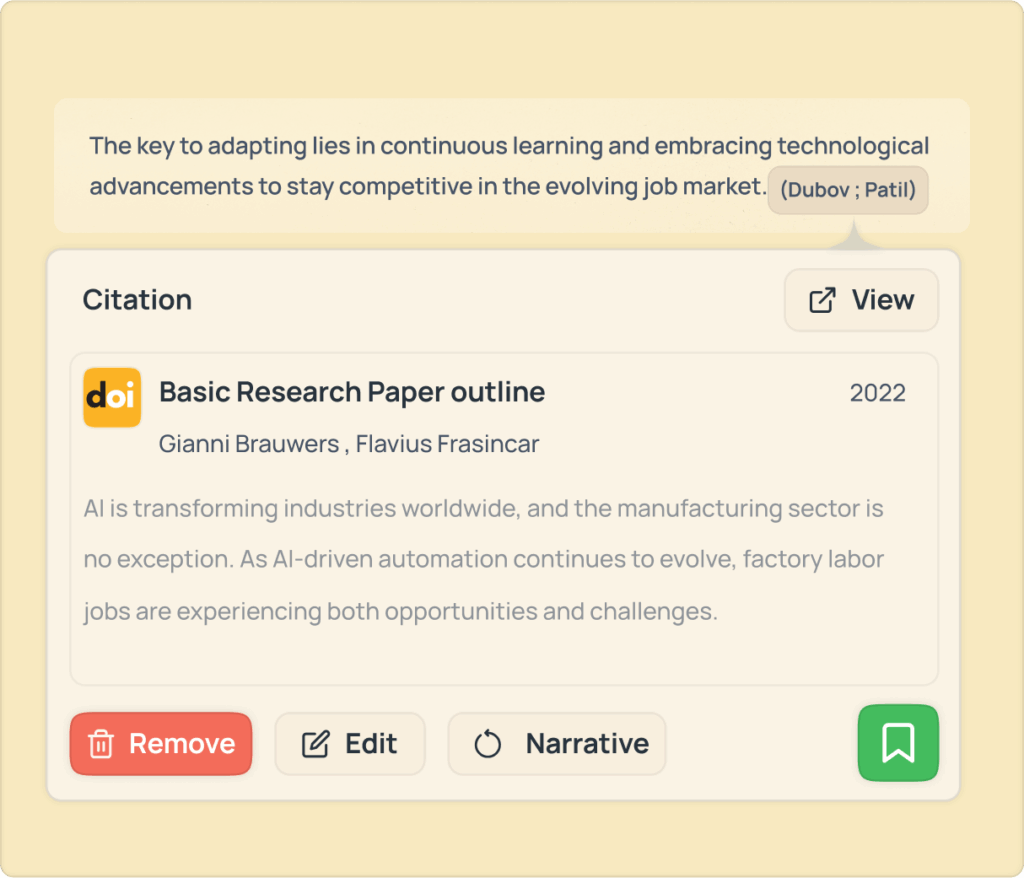Viewport: 1024px width, 878px height.
Task: Edit the citation details
Action: click(349, 743)
